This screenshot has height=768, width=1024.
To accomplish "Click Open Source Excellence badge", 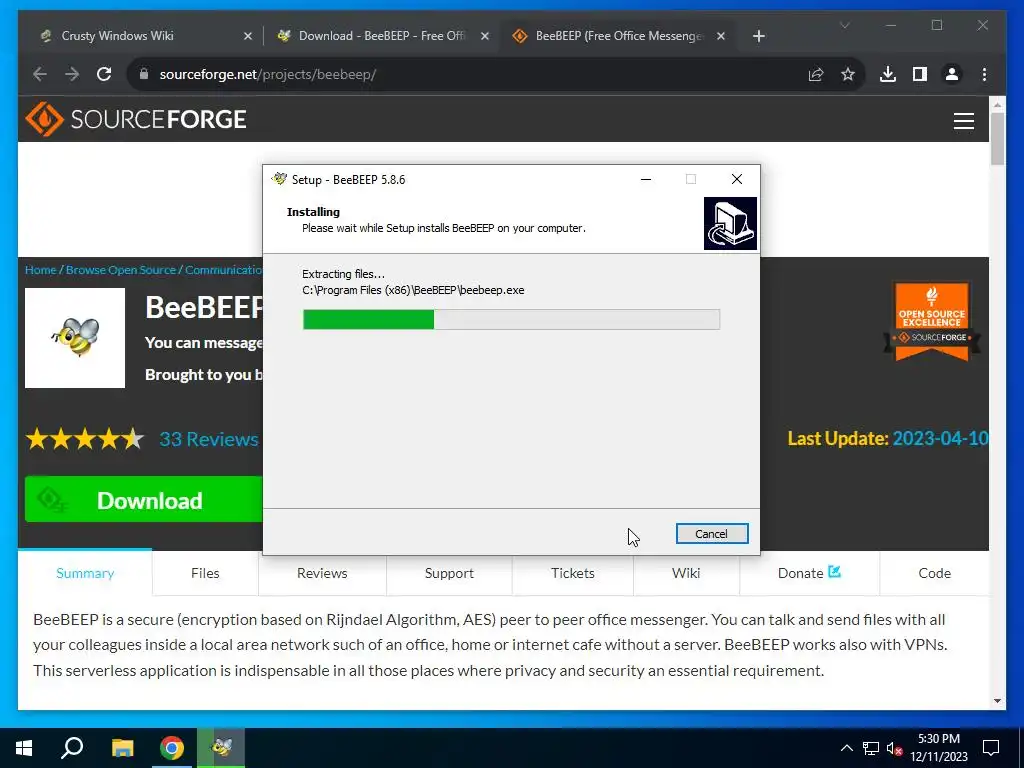I will (932, 322).
